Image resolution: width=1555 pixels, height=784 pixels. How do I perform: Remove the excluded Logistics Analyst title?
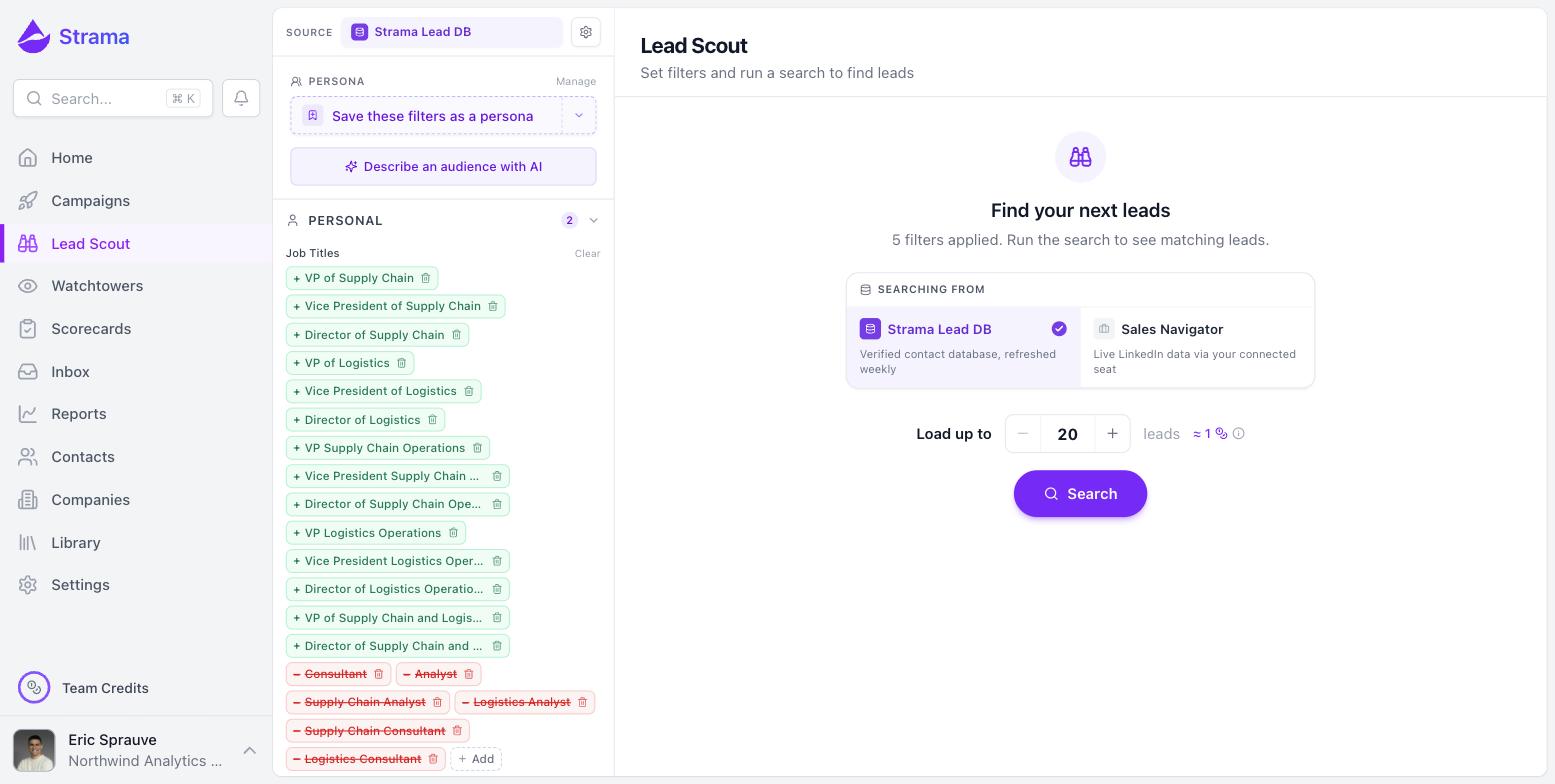[582, 702]
